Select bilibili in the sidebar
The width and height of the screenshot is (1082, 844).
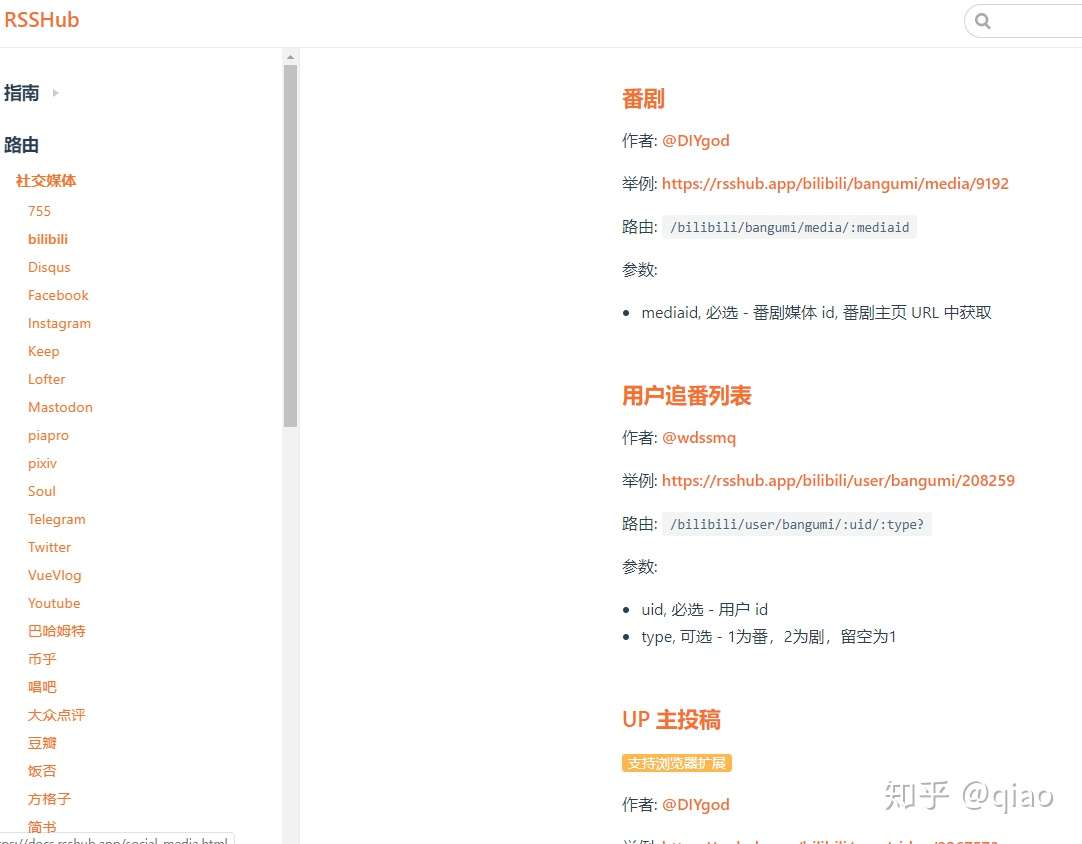pyautogui.click(x=48, y=239)
